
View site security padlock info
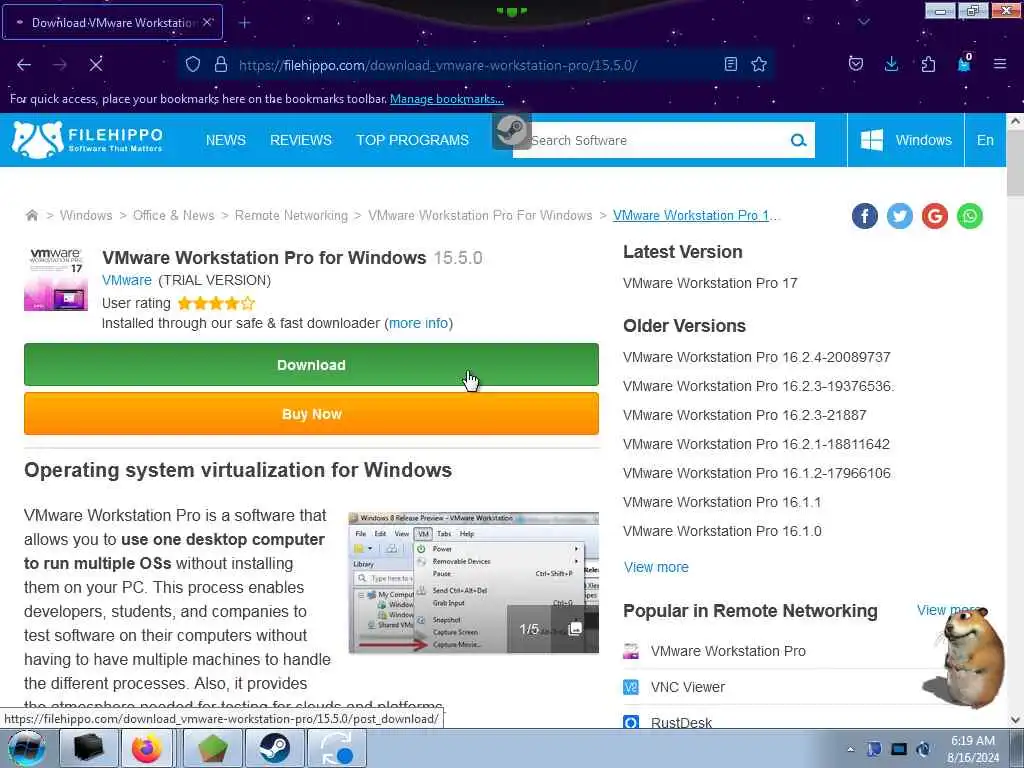tap(221, 65)
